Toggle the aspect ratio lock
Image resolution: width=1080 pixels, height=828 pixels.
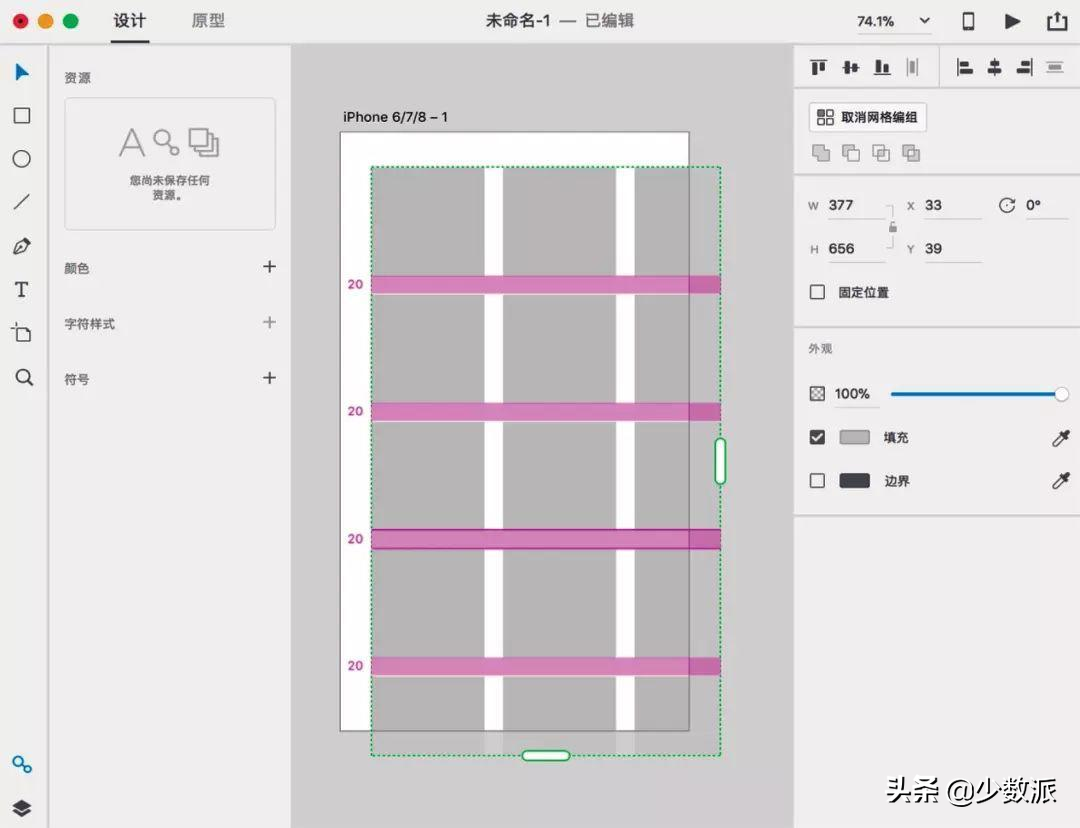tap(893, 227)
